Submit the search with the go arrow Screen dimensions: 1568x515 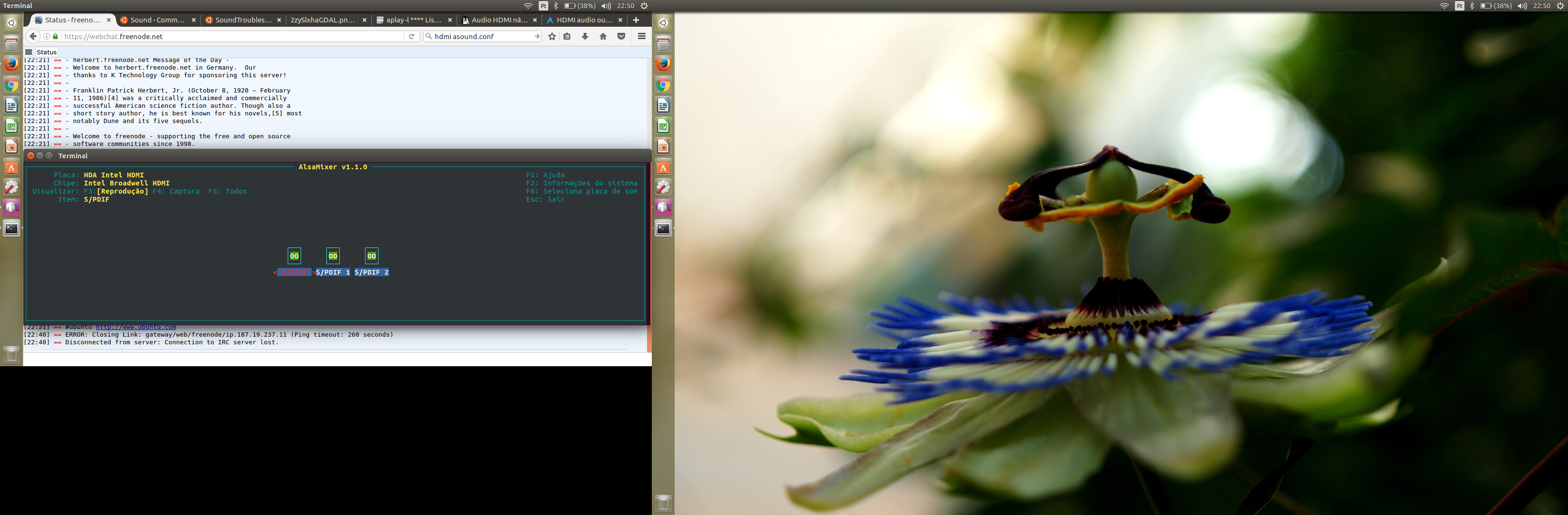(536, 37)
